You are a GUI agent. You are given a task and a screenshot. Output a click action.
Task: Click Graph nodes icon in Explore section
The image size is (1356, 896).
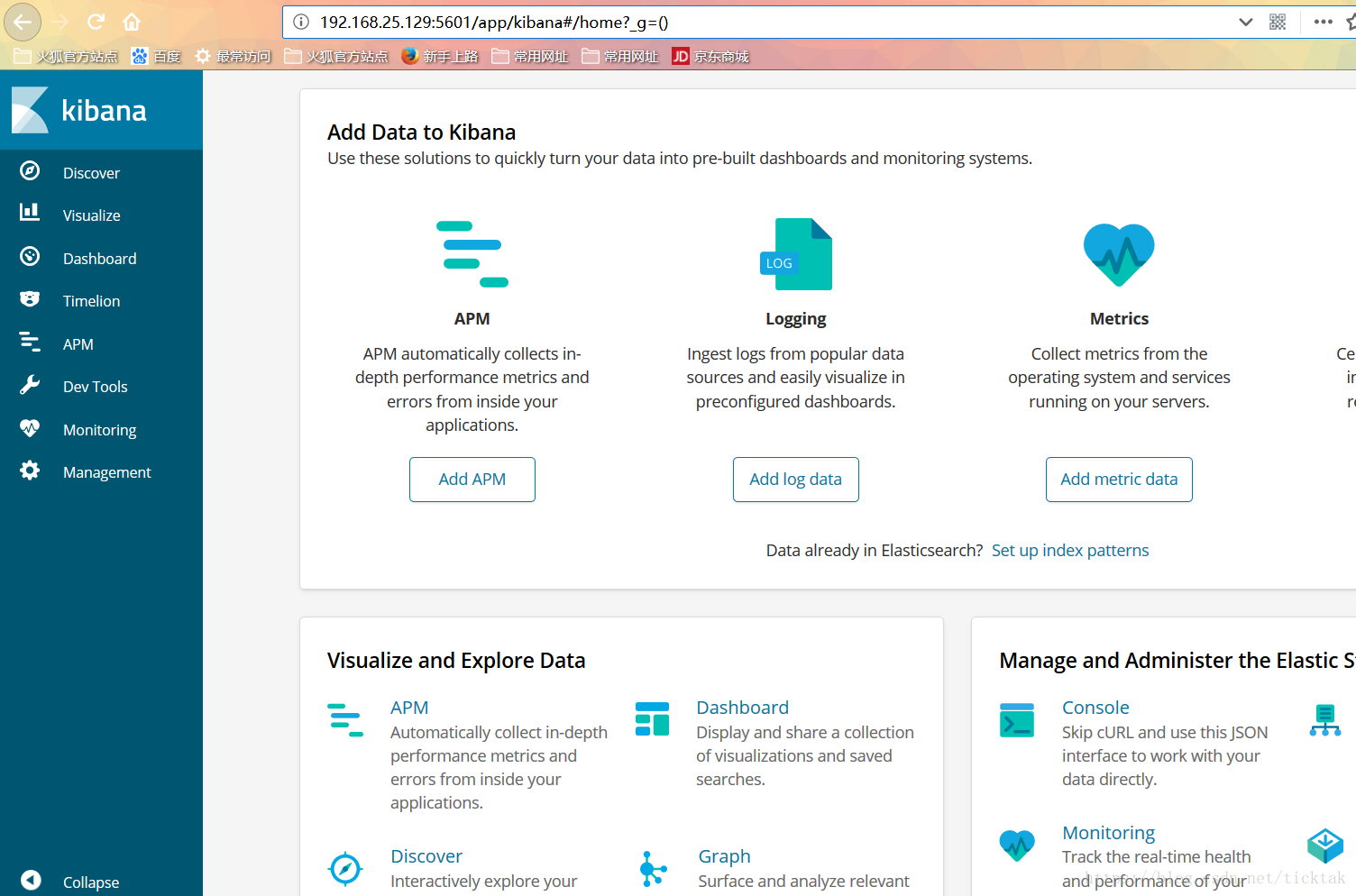(653, 869)
